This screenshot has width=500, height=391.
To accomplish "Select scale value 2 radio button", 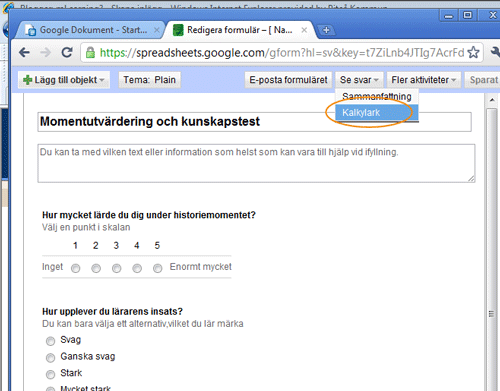I will pos(96,268).
